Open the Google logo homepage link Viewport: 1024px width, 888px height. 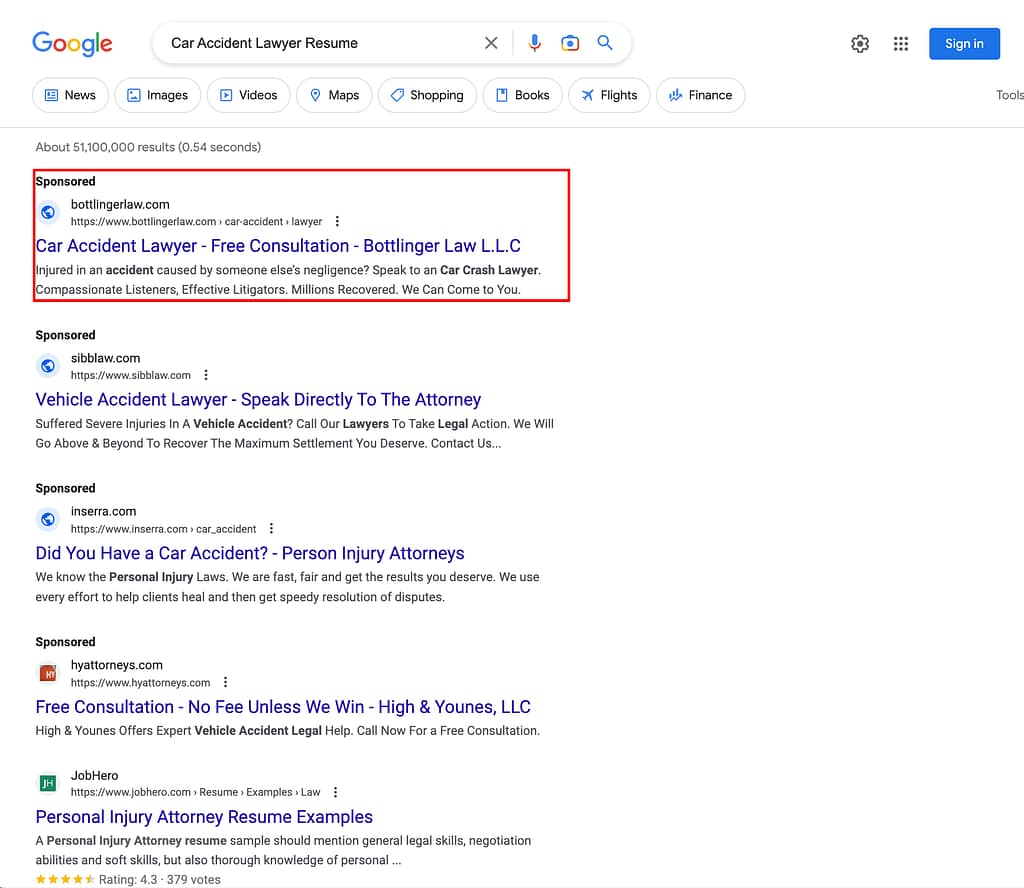[x=72, y=44]
